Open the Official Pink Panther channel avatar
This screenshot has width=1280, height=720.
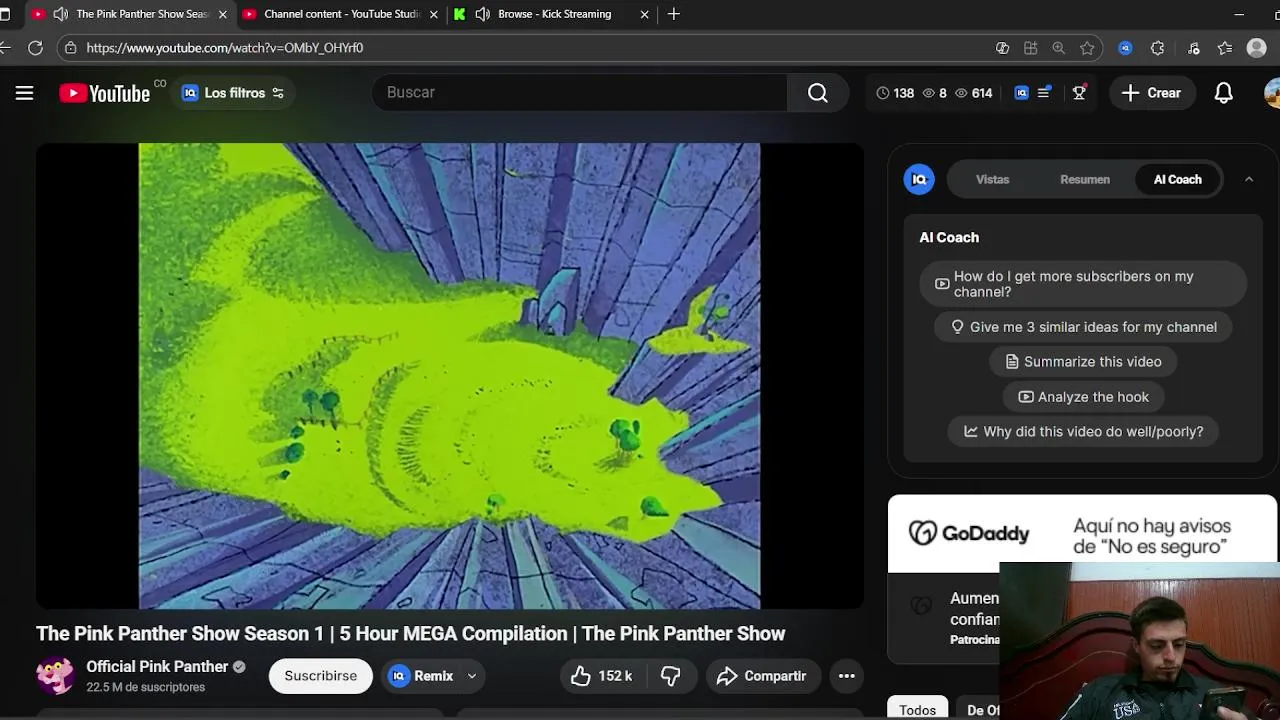(x=55, y=676)
